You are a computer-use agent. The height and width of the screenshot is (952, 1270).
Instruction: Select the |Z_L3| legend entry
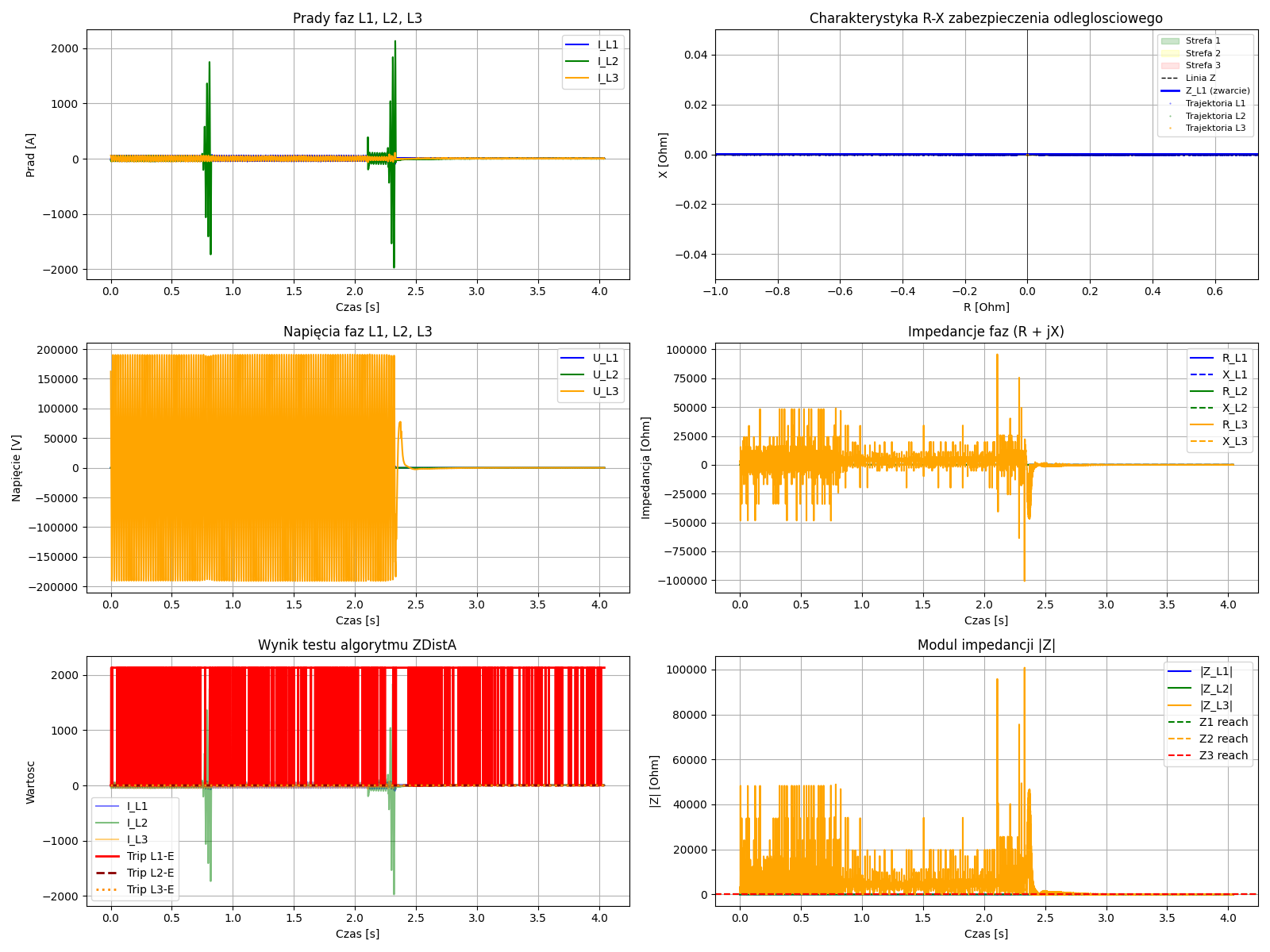click(x=1215, y=705)
